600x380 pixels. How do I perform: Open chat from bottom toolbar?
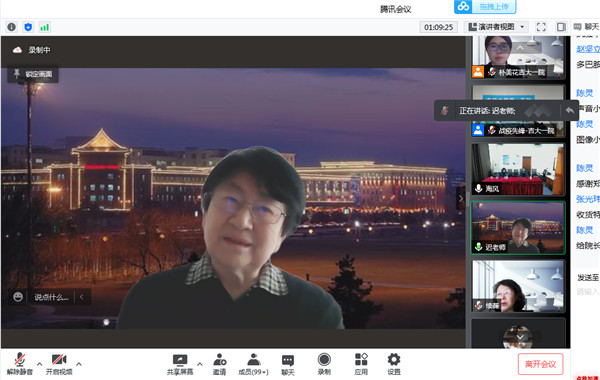[x=288, y=364]
